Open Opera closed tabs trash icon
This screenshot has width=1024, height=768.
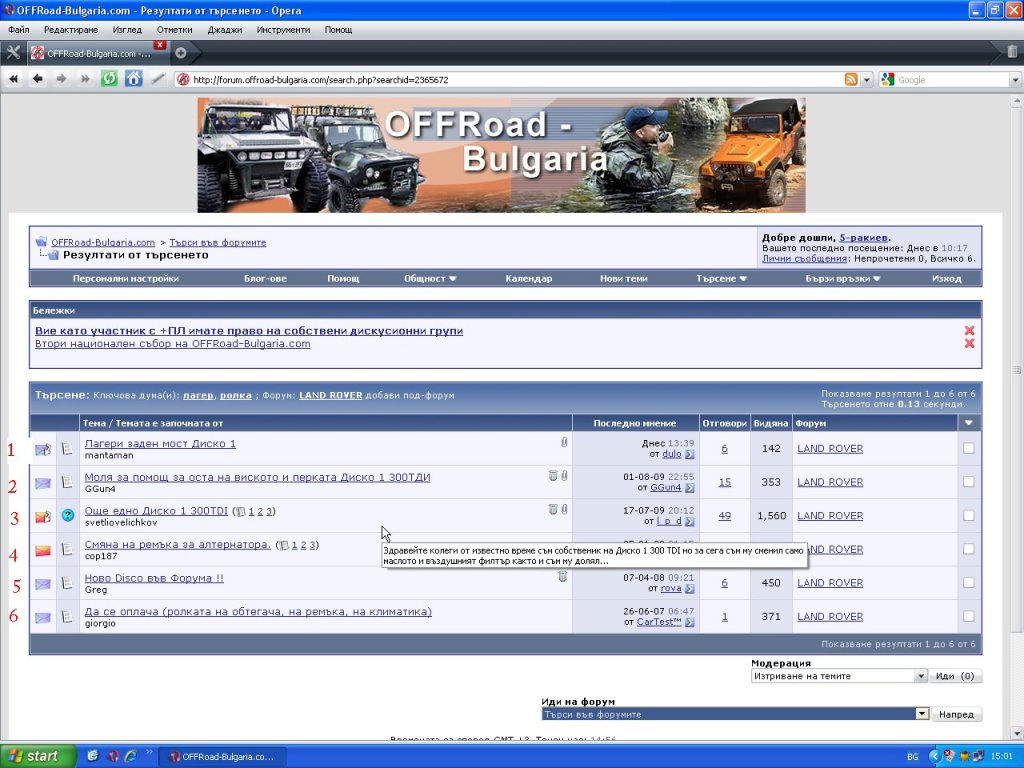[x=1012, y=52]
